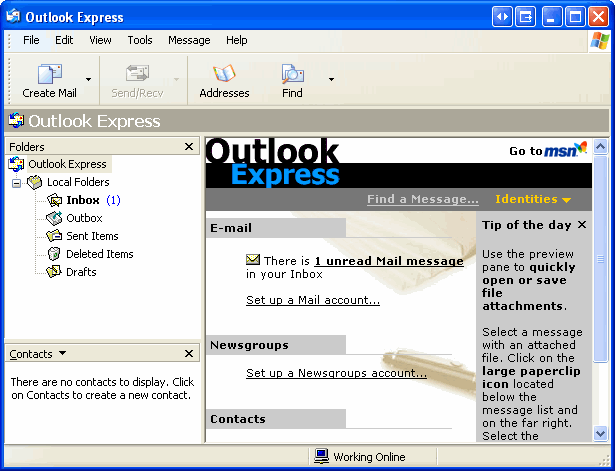Click the Create Mail toolbar icon
Image resolution: width=616 pixels, height=472 pixels.
tap(50, 74)
